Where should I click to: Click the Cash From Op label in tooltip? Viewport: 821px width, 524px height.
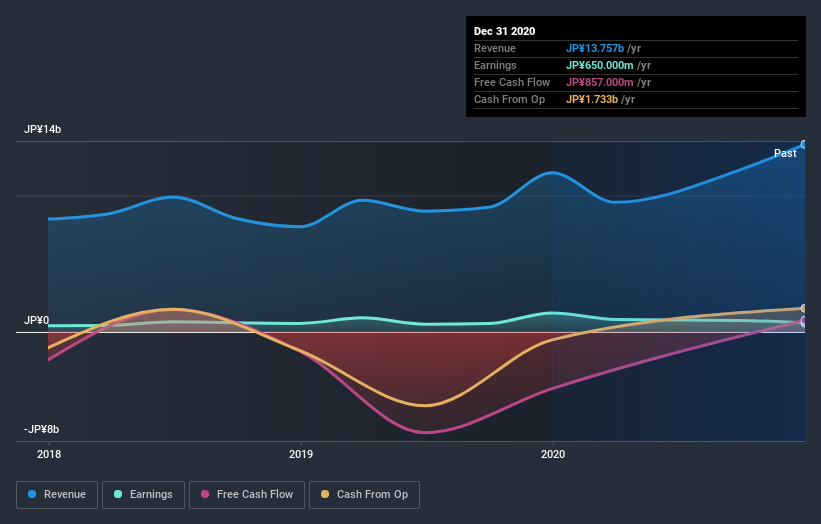pyautogui.click(x=509, y=99)
